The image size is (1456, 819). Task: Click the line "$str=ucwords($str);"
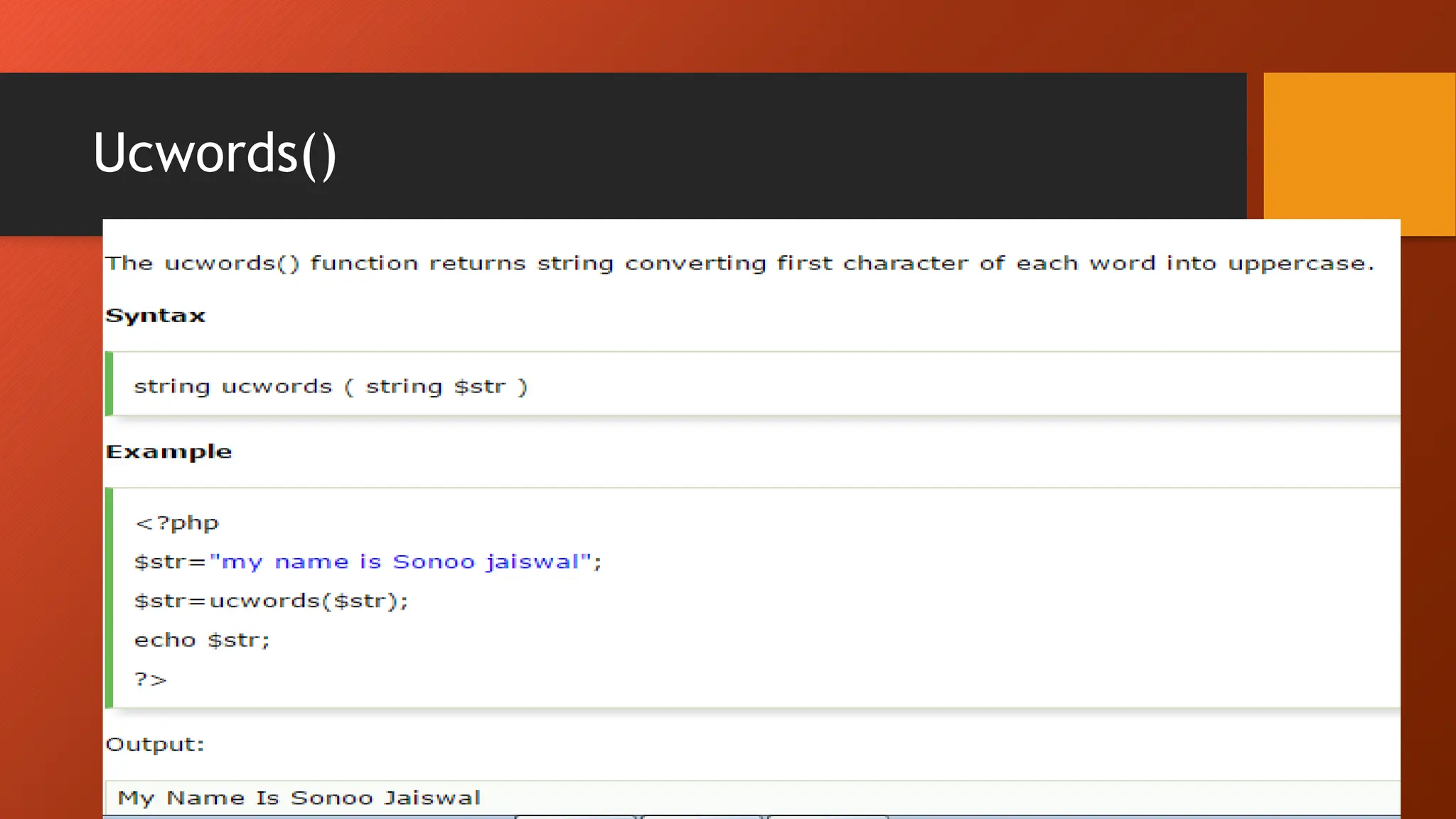pos(271,601)
